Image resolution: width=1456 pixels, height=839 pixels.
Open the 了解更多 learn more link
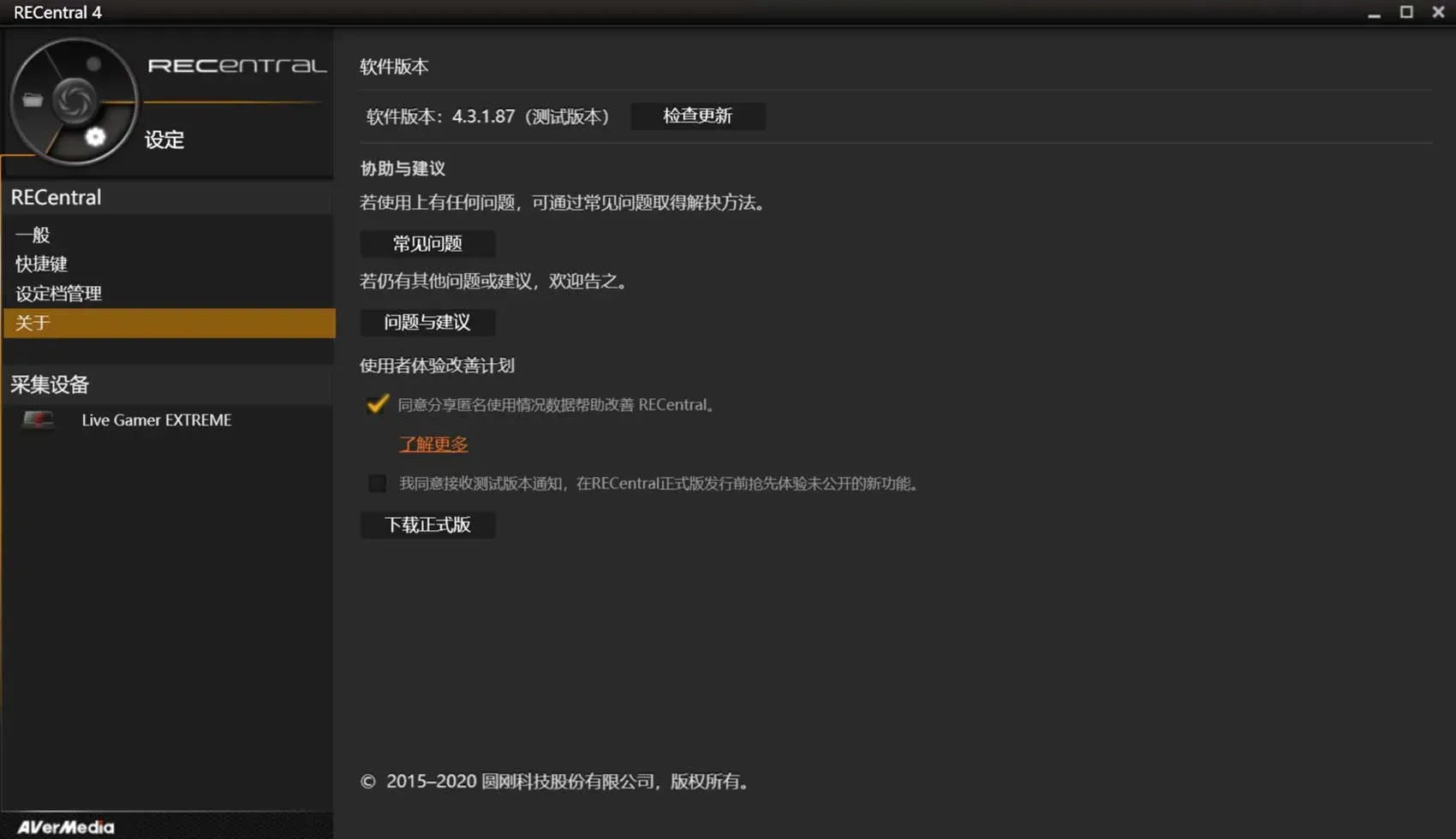(x=433, y=444)
